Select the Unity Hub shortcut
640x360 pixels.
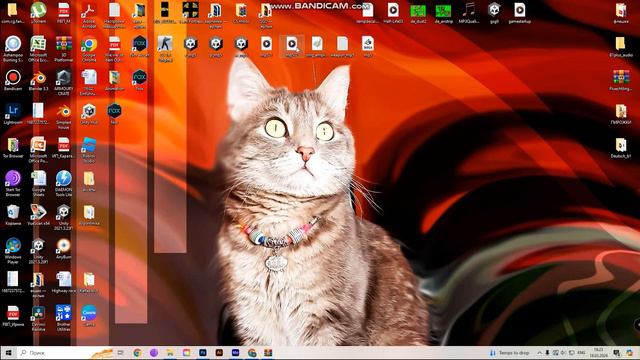pos(89,114)
